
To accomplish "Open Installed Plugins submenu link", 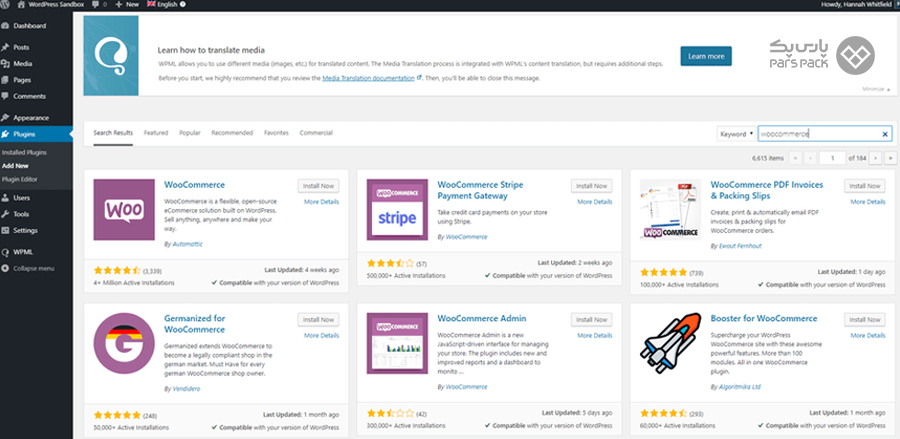I will pos(24,153).
